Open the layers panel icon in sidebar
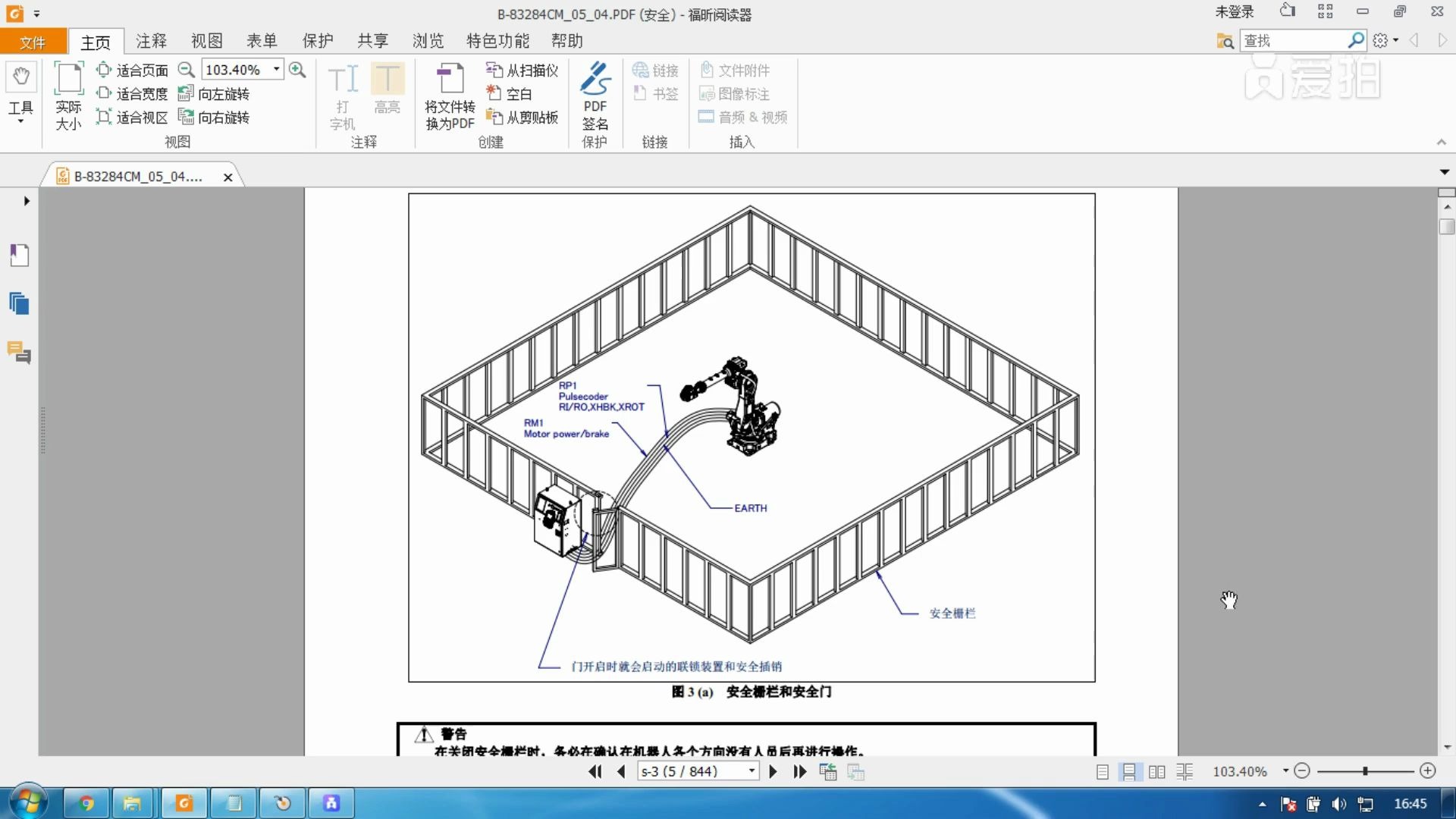Viewport: 1456px width, 819px height. point(20,304)
